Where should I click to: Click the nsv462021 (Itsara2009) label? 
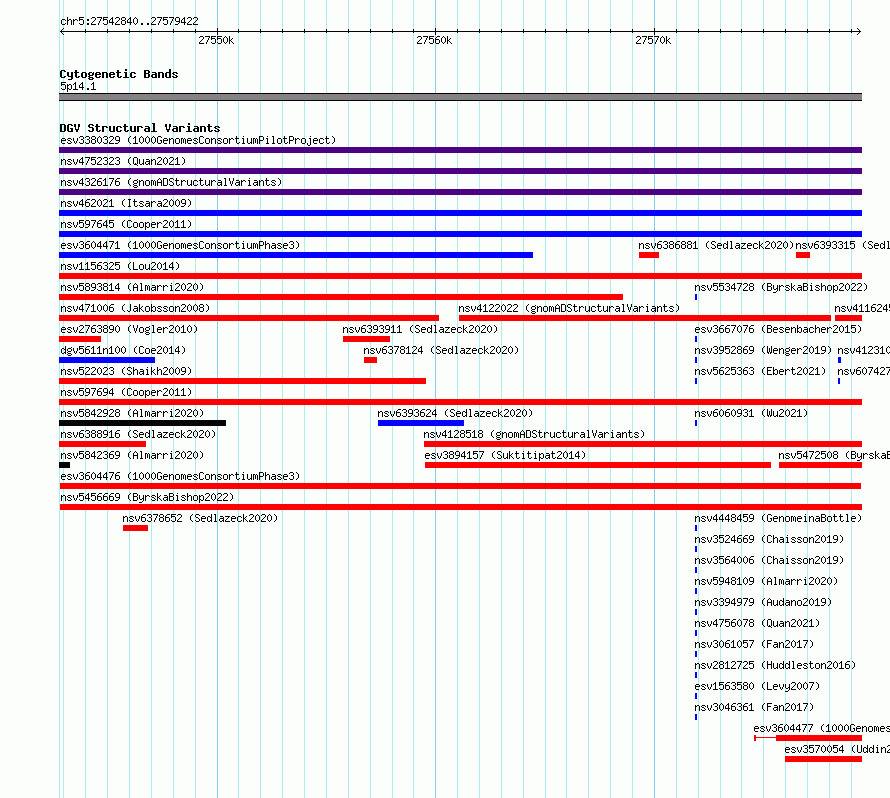pyautogui.click(x=126, y=203)
